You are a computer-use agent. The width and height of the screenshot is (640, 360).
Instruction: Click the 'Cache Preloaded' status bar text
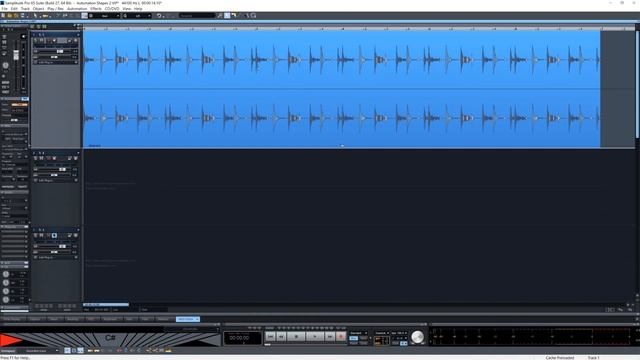[560, 358]
